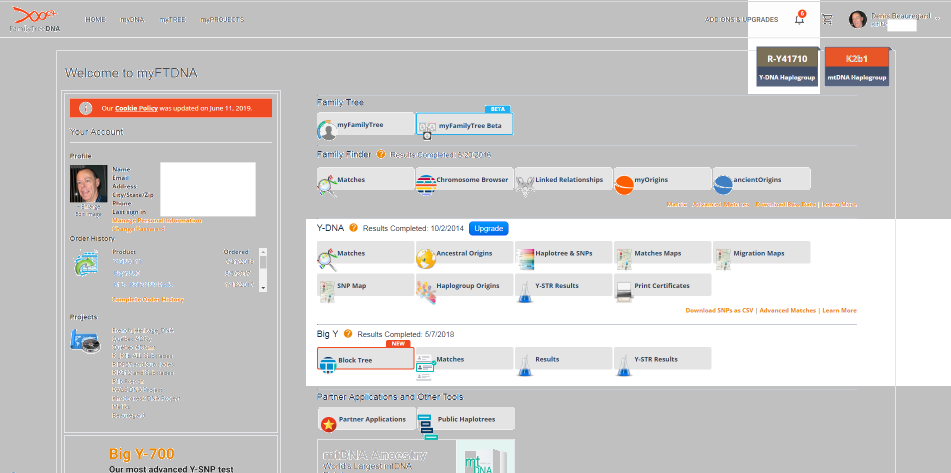Screen dimensions: 951x473
Task: Click Complete Order History link
Action: point(148,300)
